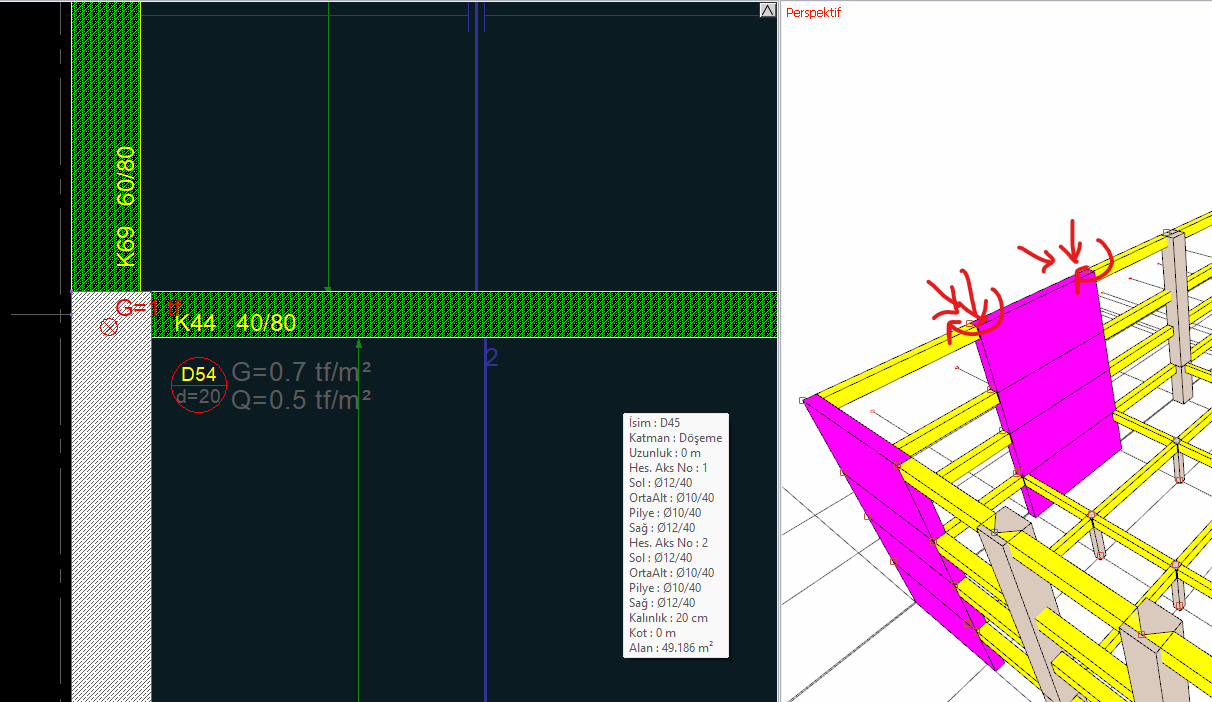1212x702 pixels.
Task: Select the white hatched column at the beam junction
Action: (x=111, y=500)
